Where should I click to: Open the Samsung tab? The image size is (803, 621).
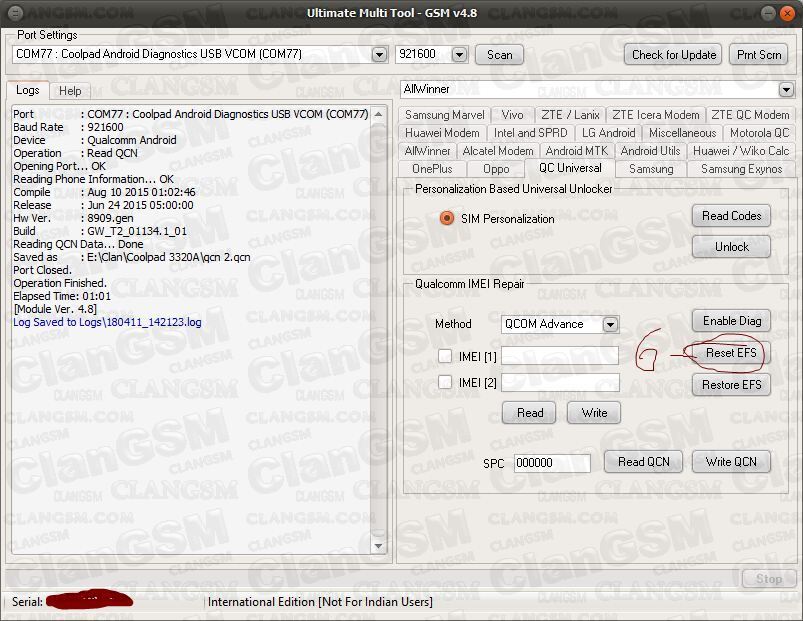coord(651,169)
